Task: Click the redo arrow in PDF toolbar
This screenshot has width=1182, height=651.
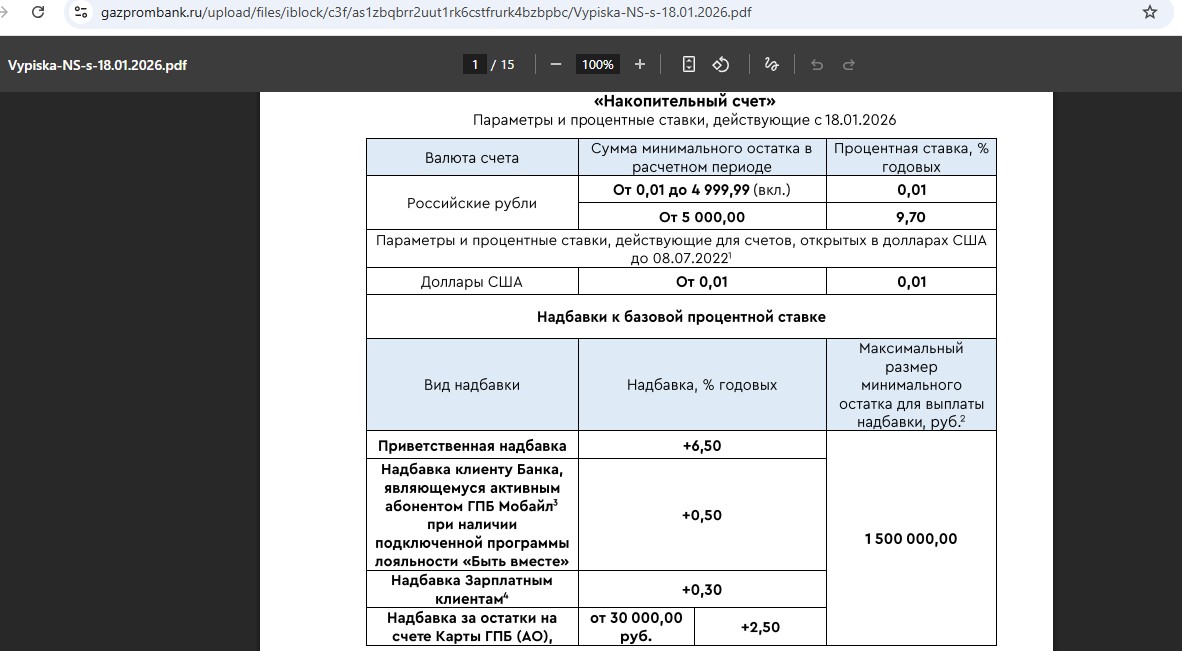Action: [x=849, y=64]
